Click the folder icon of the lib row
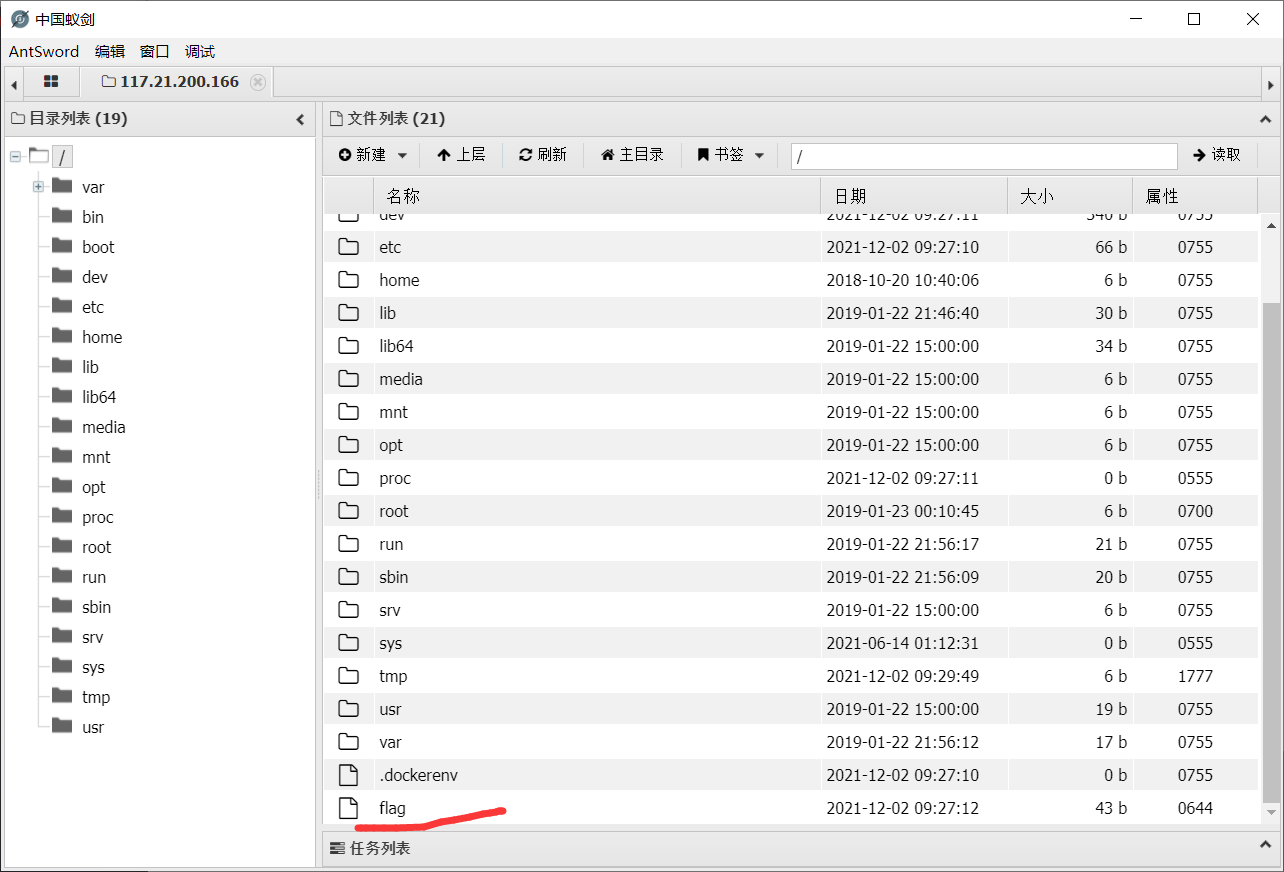1284x872 pixels. pos(348,313)
